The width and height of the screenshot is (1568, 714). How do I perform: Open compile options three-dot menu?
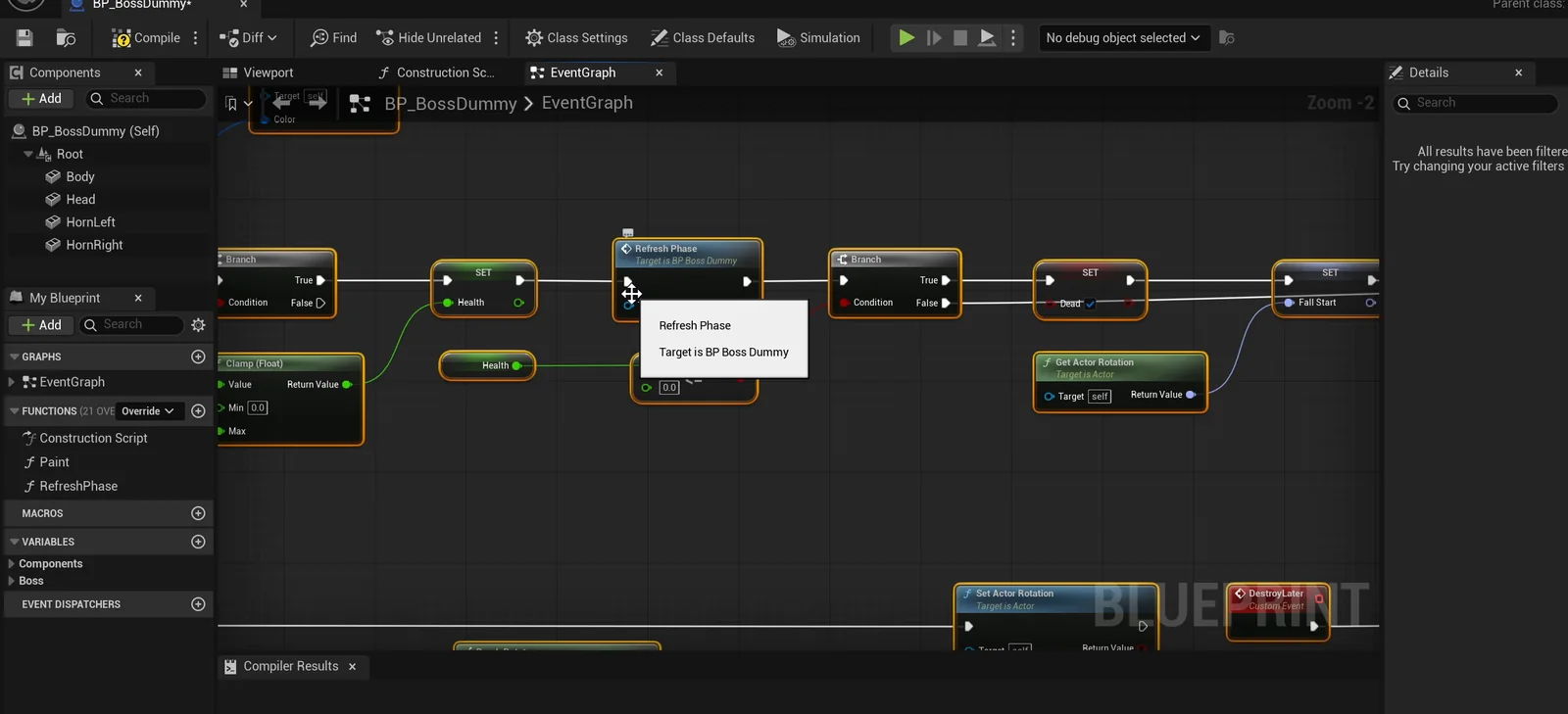[196, 38]
